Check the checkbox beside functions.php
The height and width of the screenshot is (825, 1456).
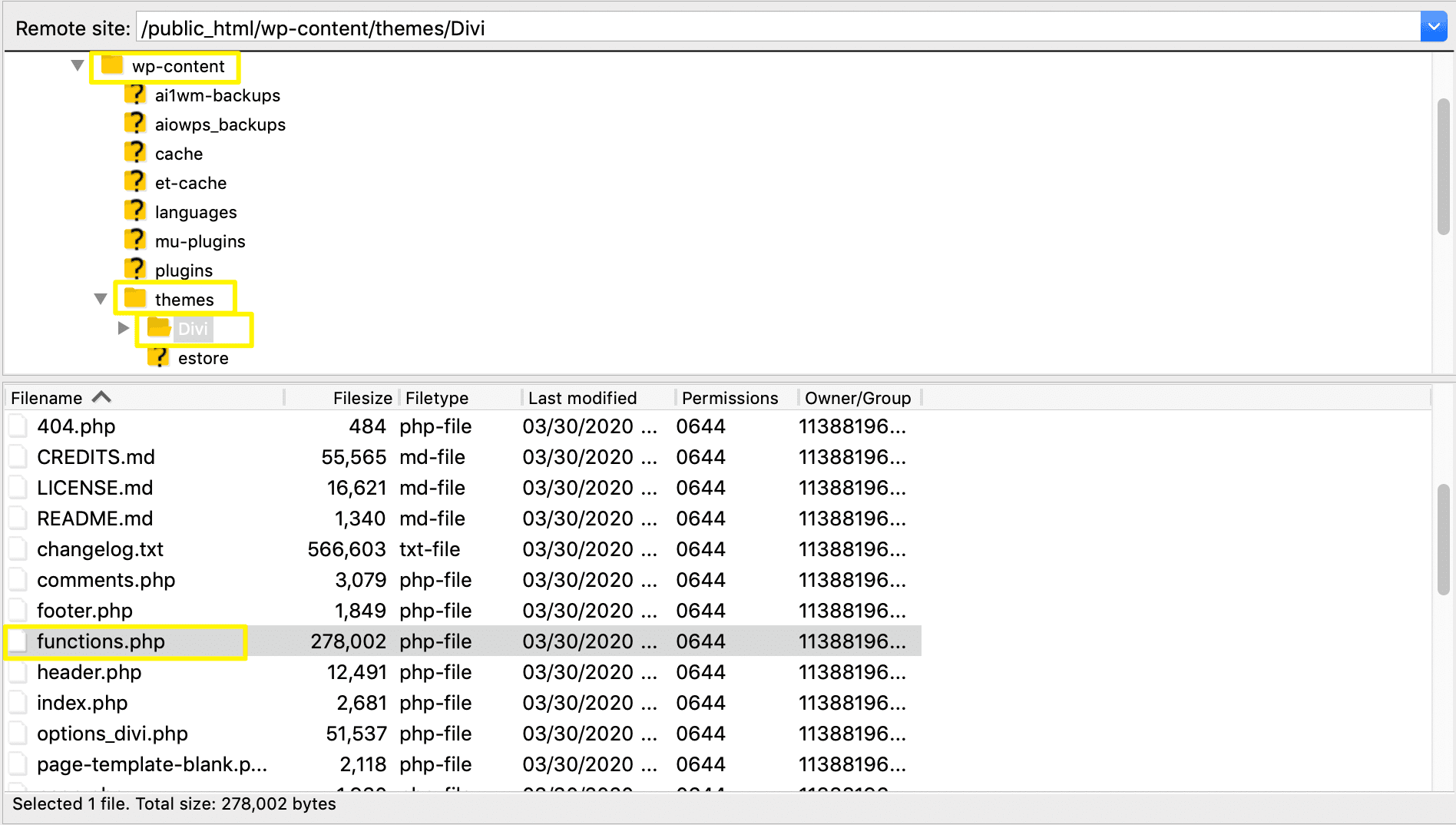point(18,641)
